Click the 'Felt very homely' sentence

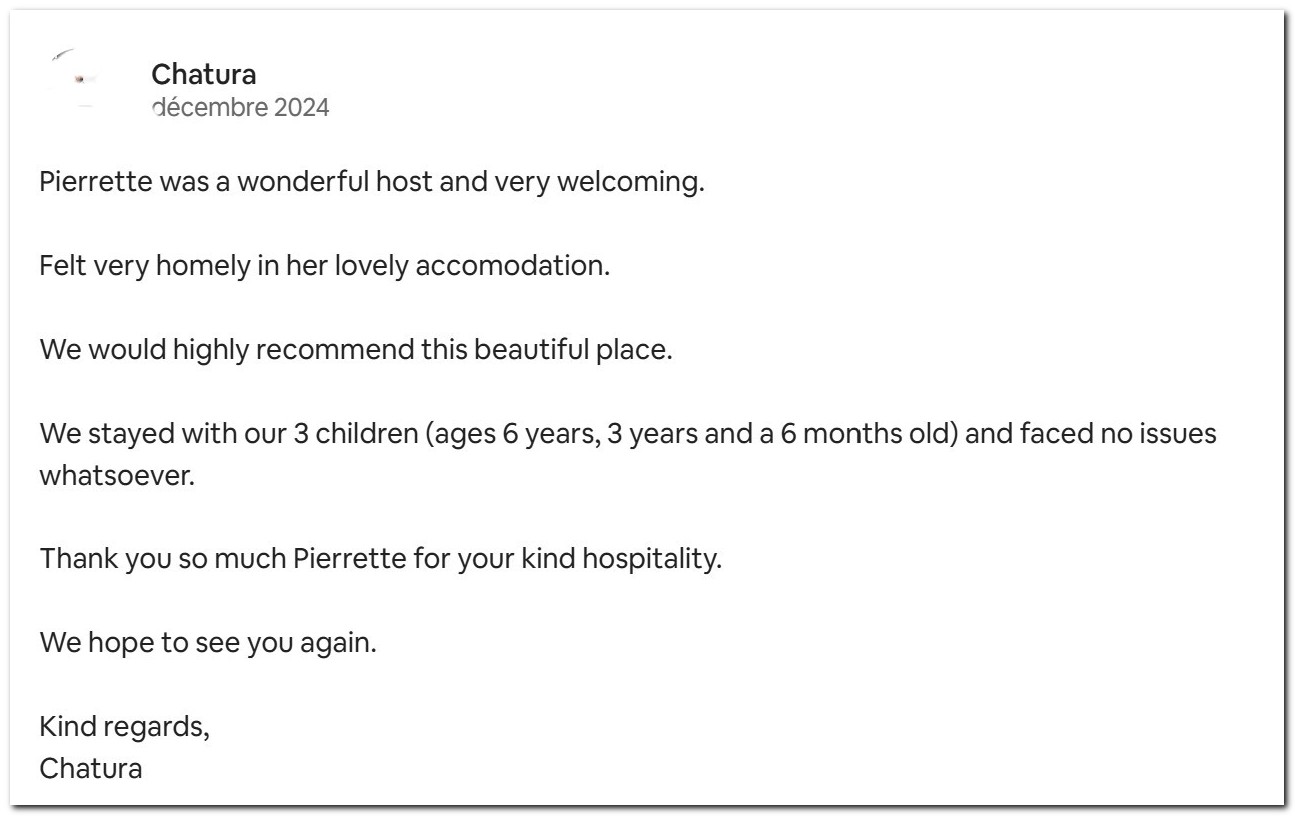325,267
